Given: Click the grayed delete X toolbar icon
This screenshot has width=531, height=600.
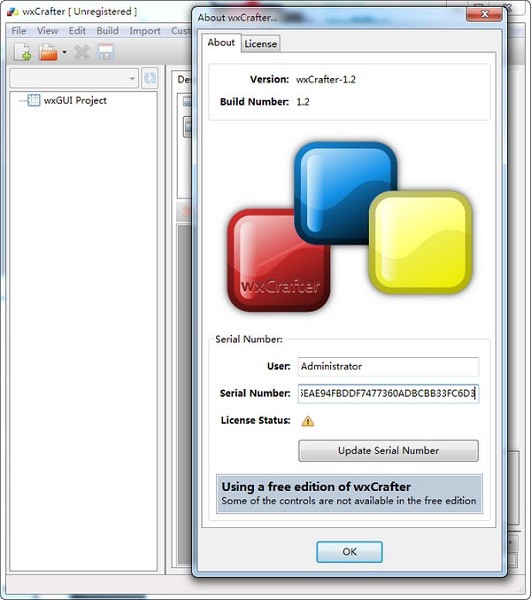Looking at the screenshot, I should pos(82,52).
